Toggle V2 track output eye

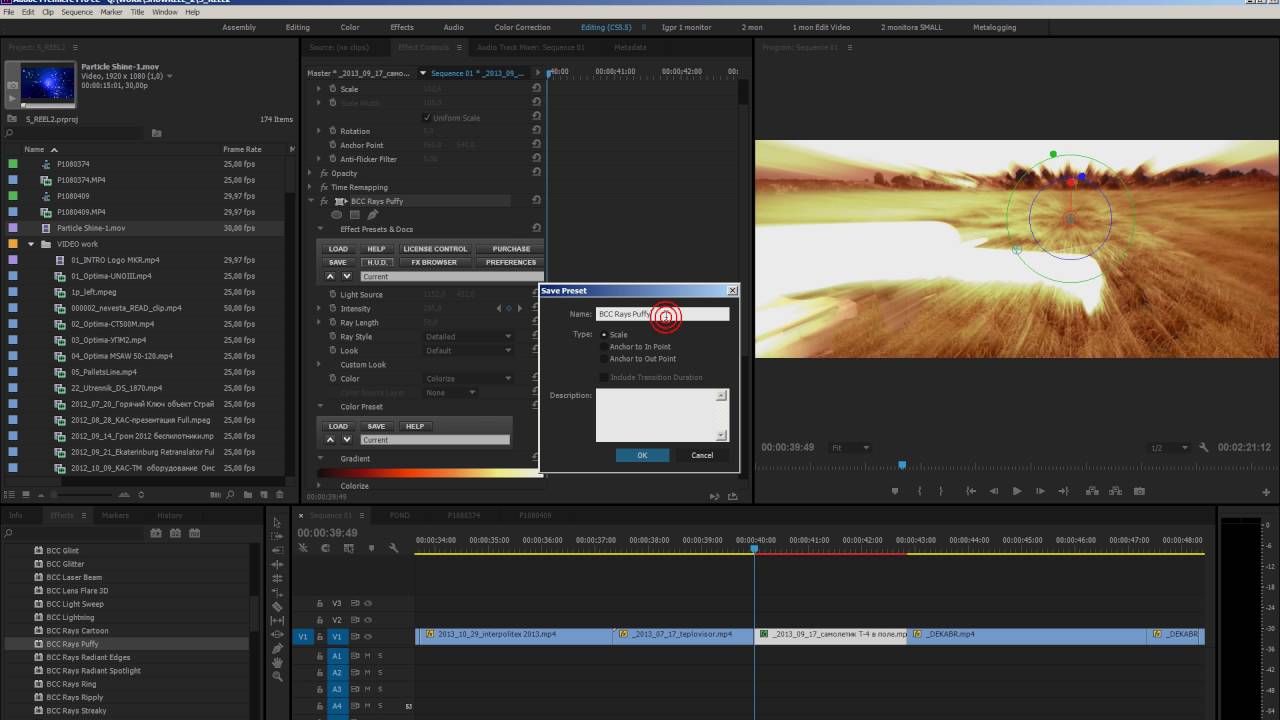[368, 620]
